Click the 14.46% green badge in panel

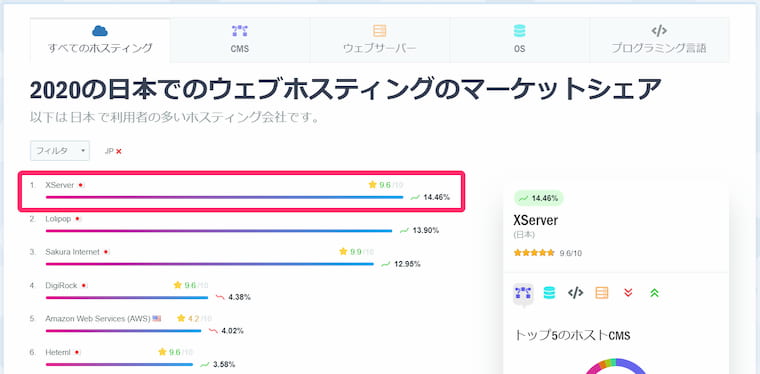click(x=538, y=198)
